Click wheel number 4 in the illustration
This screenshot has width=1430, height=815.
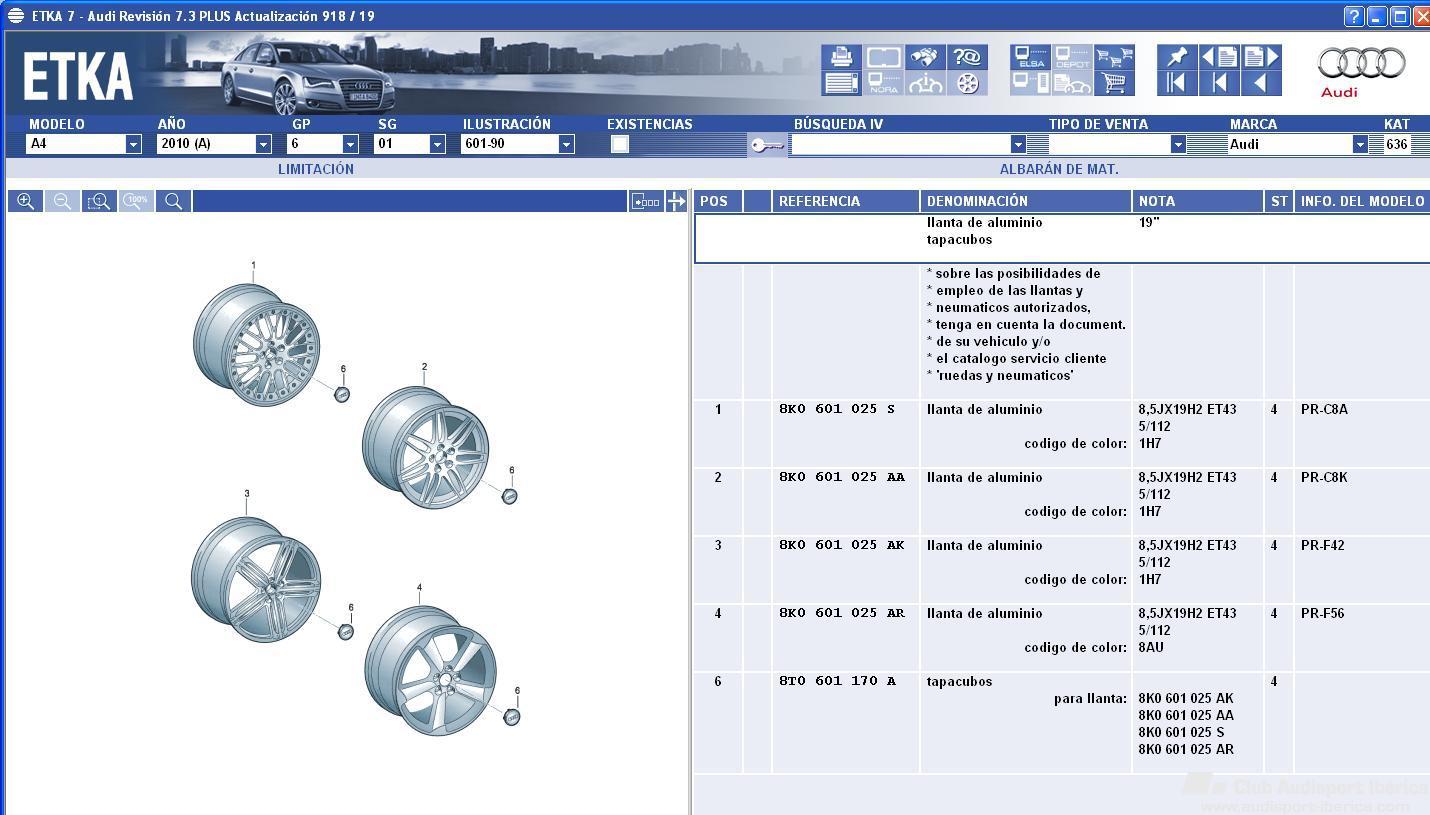click(430, 671)
